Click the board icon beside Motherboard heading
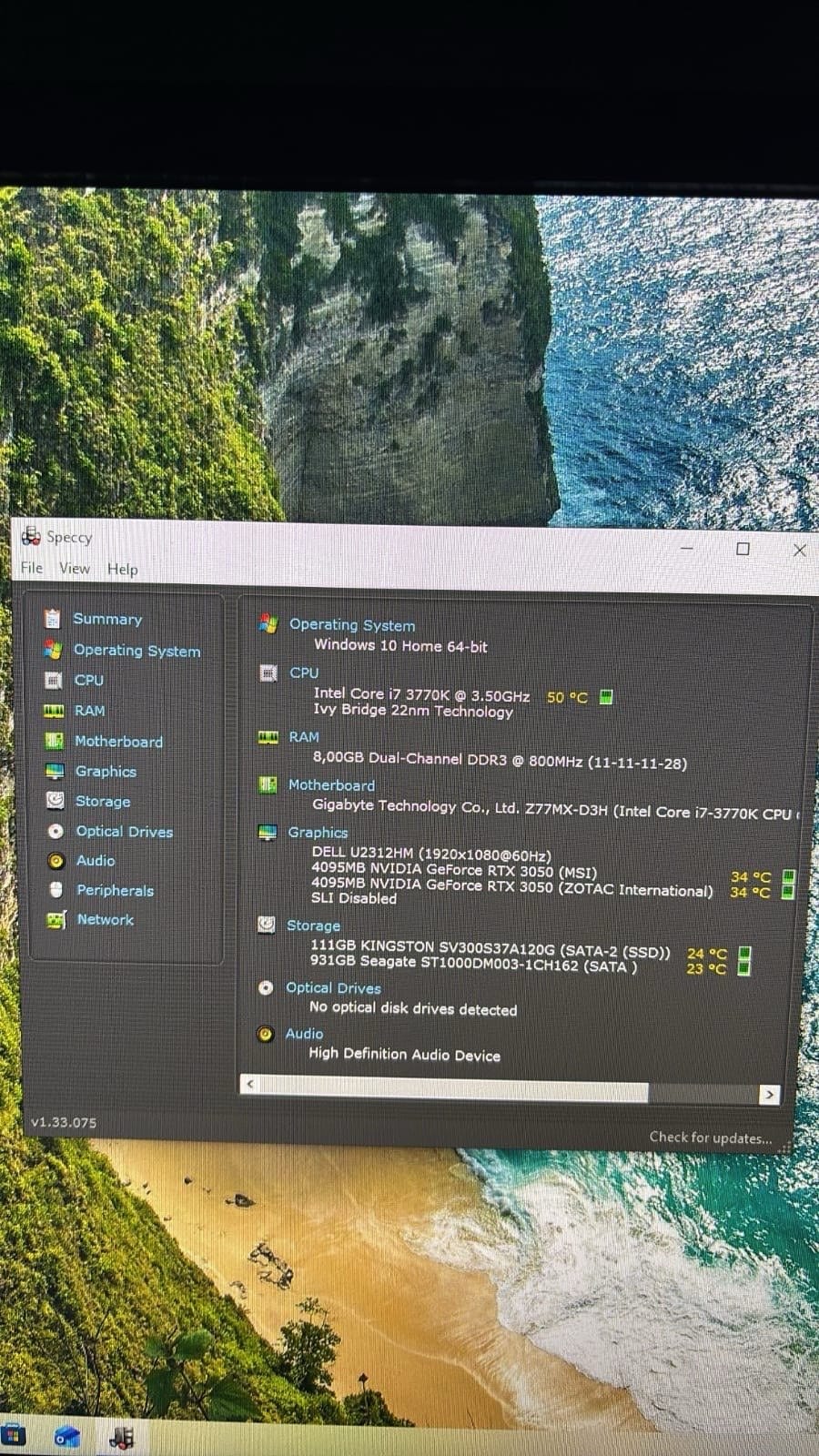The image size is (819, 1456). pyautogui.click(x=268, y=785)
